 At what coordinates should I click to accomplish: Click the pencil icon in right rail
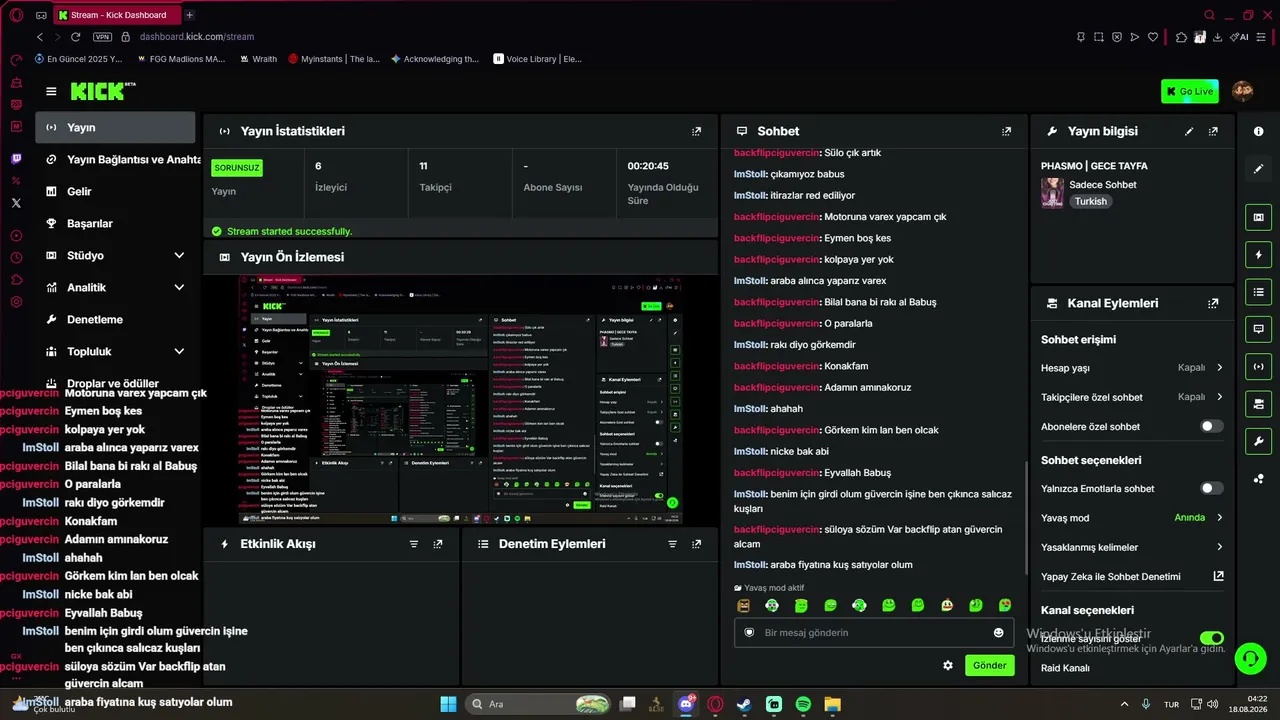tap(1258, 169)
